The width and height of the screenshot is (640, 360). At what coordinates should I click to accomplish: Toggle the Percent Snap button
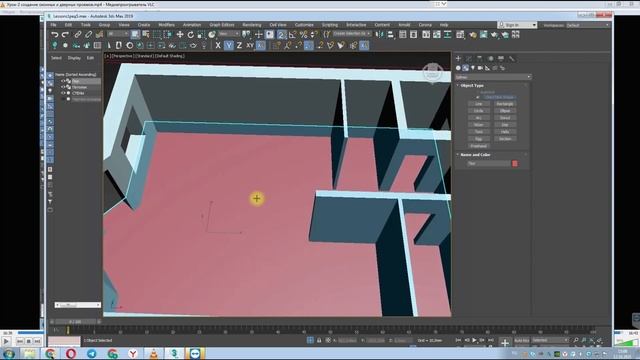(x=303, y=35)
